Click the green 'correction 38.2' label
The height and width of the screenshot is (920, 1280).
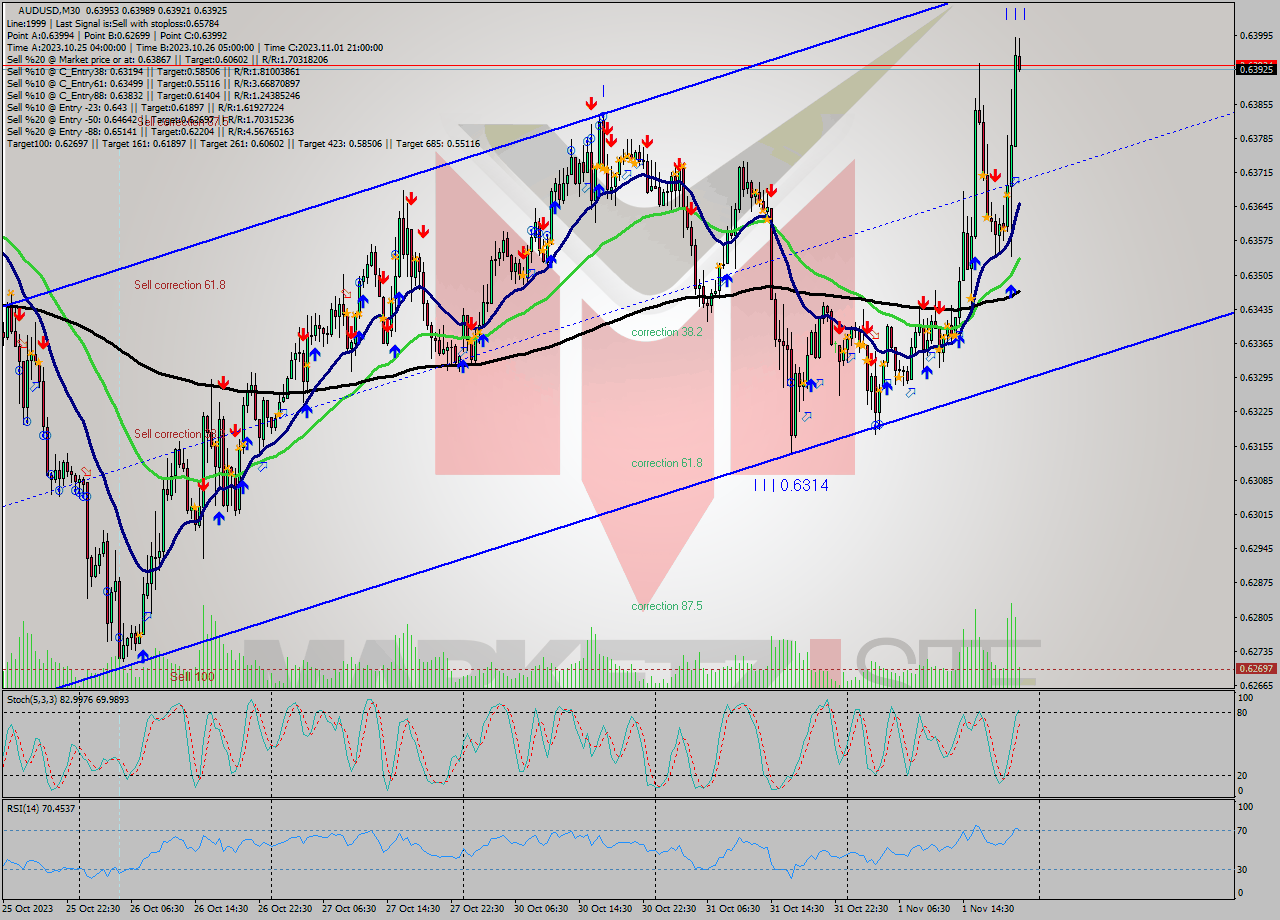tap(666, 331)
